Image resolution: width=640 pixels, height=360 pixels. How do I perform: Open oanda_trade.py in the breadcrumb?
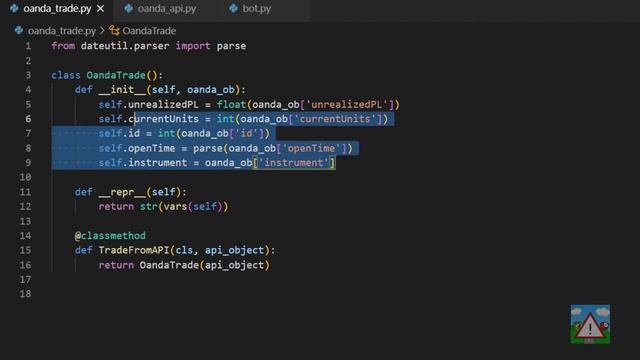coord(62,31)
